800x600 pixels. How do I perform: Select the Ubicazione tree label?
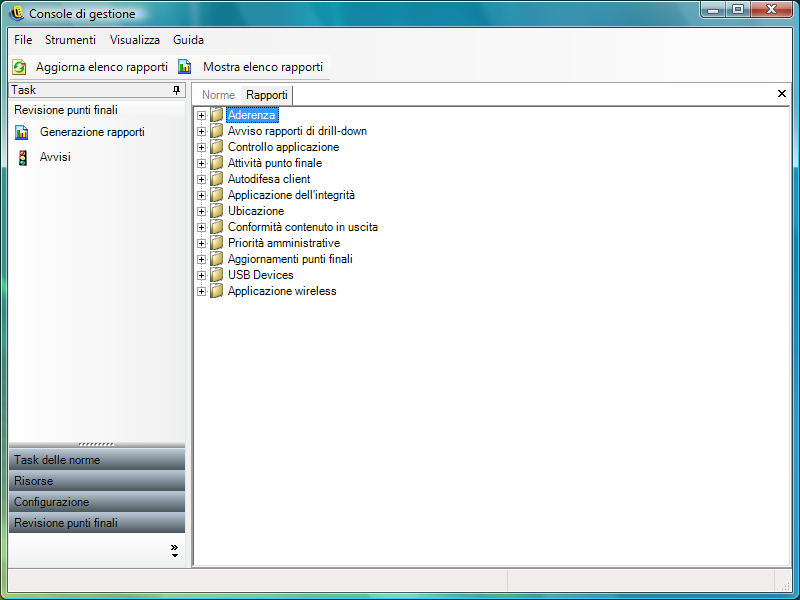pyautogui.click(x=256, y=211)
